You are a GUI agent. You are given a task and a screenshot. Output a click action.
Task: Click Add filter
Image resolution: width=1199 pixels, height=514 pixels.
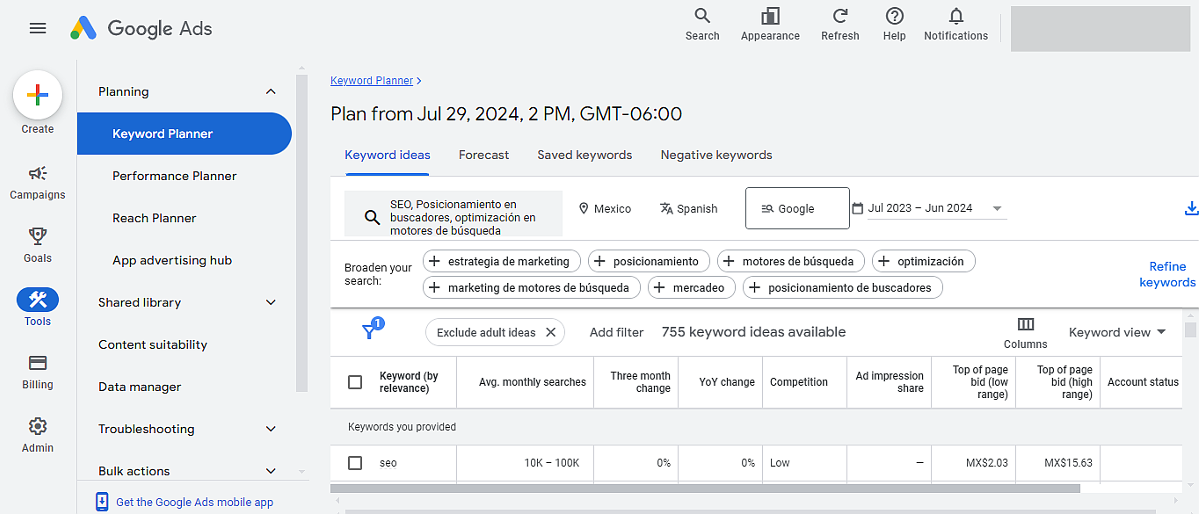(x=616, y=332)
